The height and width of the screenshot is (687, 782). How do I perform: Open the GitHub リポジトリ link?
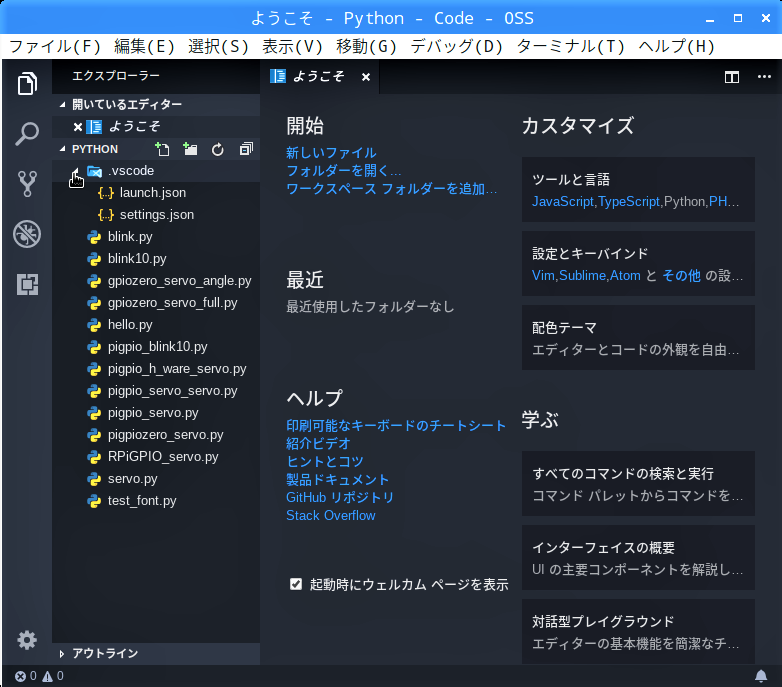click(340, 497)
